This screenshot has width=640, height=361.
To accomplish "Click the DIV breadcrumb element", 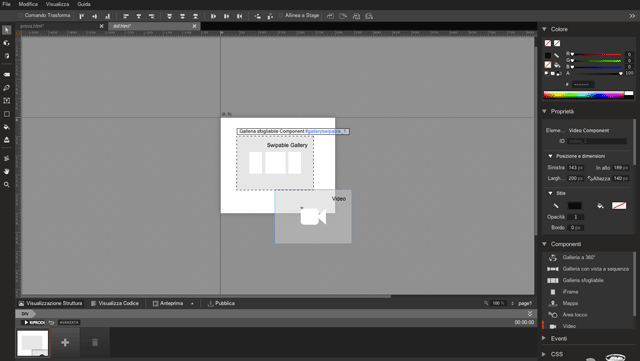I will pyautogui.click(x=25, y=314).
